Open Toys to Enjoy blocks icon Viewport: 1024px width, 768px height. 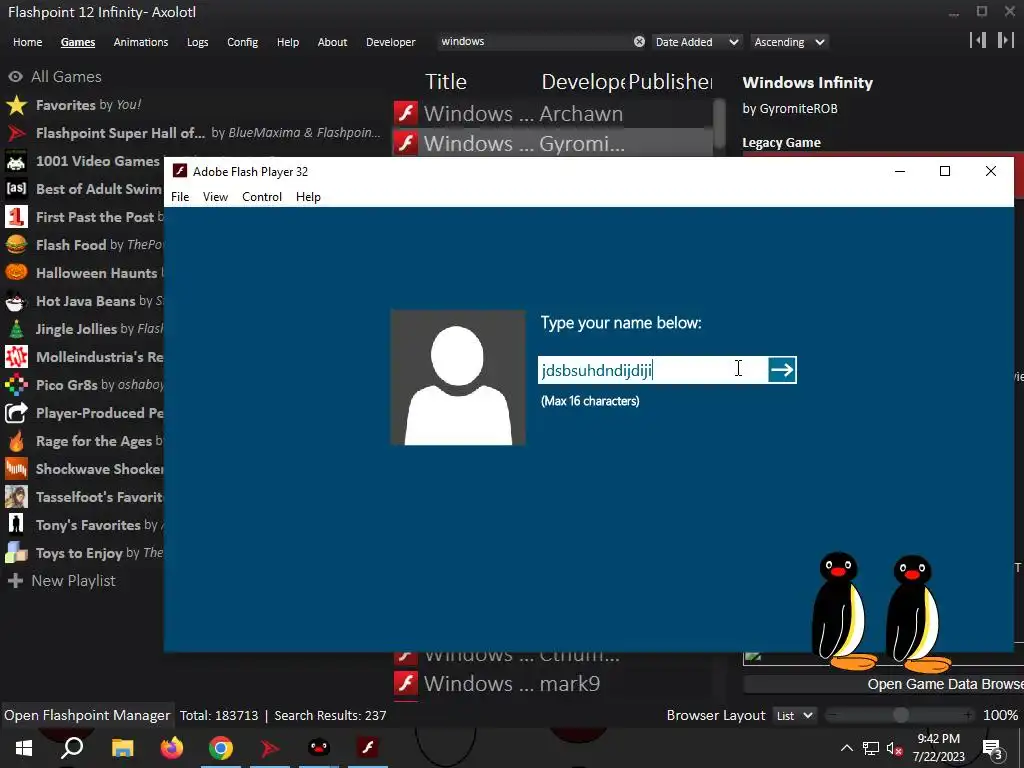16,552
